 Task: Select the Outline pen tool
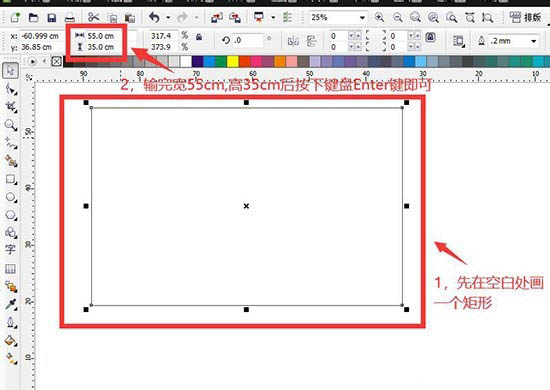11,322
